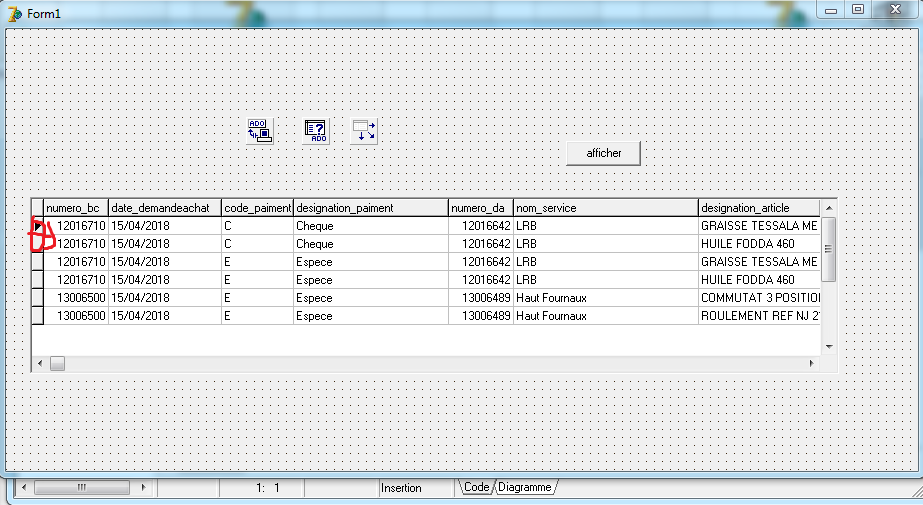Image resolution: width=923 pixels, height=505 pixels.
Task: Click the designation_paiment column header
Action: pyautogui.click(x=370, y=208)
